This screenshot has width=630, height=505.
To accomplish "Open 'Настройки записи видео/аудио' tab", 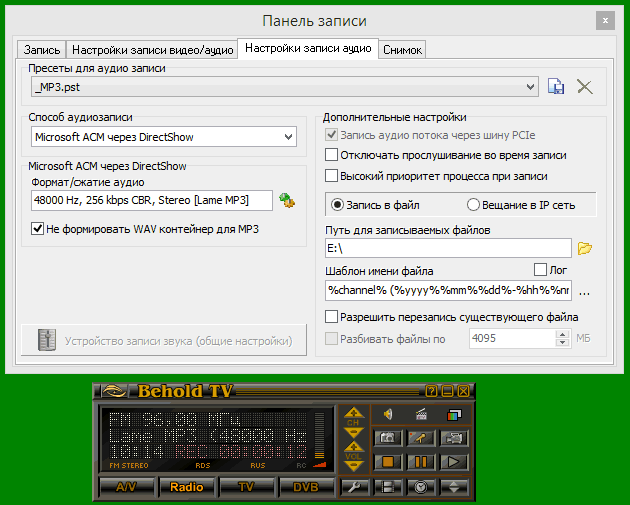I will pos(152,50).
